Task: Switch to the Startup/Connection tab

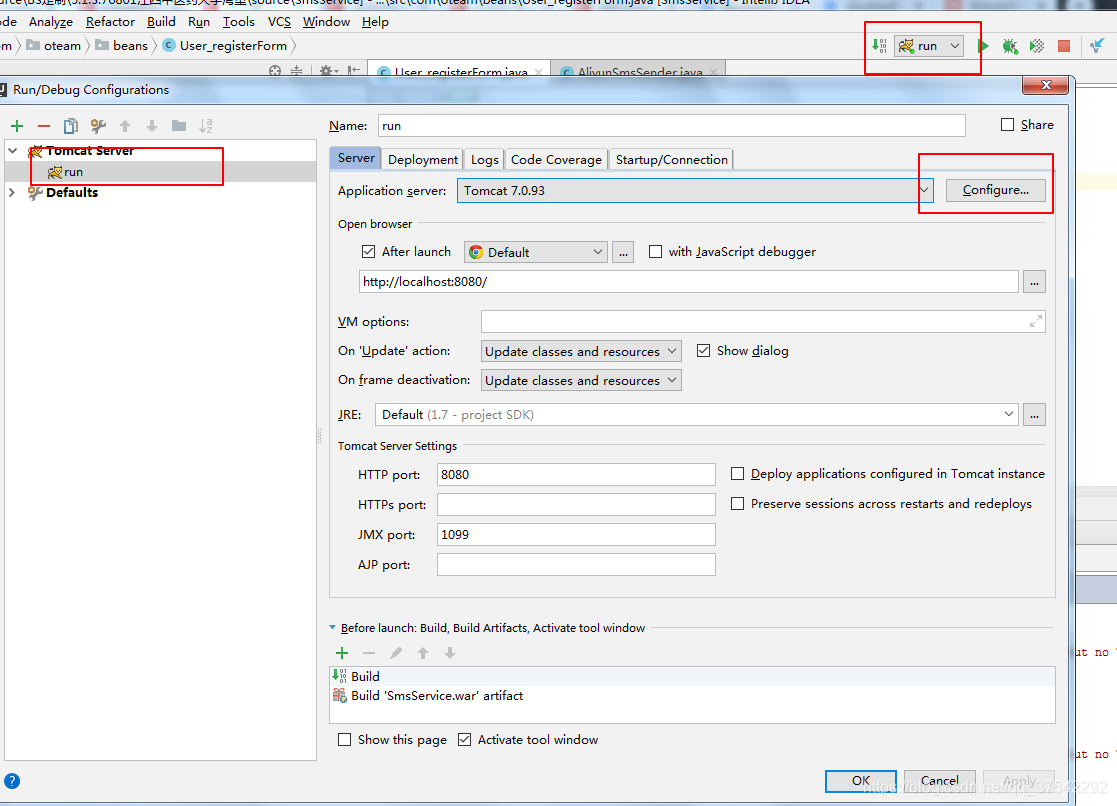Action: [672, 160]
